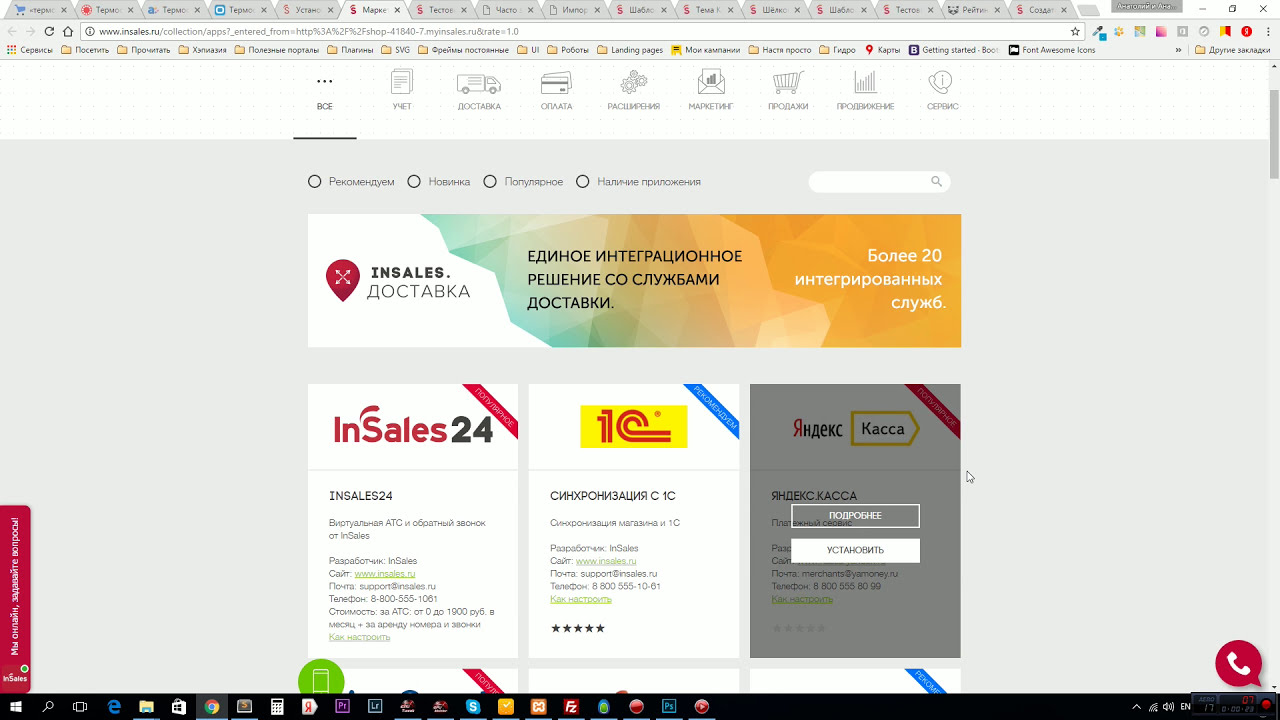Click the search magnifier icon
Image resolution: width=1280 pixels, height=720 pixels.
click(x=937, y=182)
